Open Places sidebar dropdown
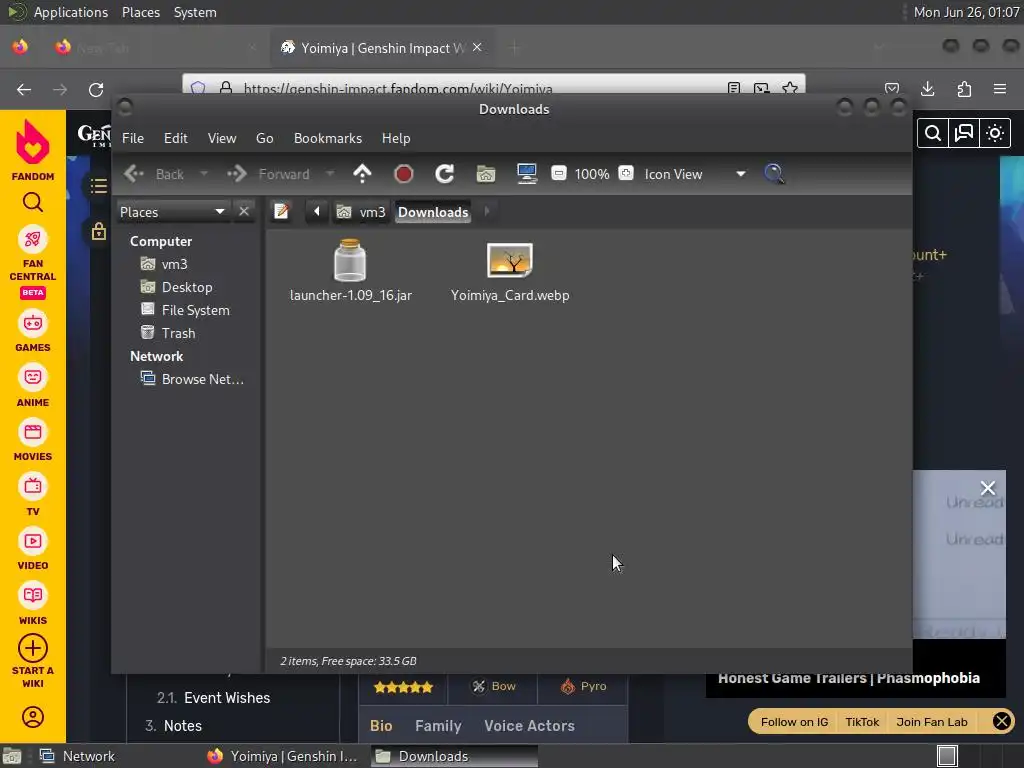This screenshot has height=768, width=1024. (x=172, y=212)
